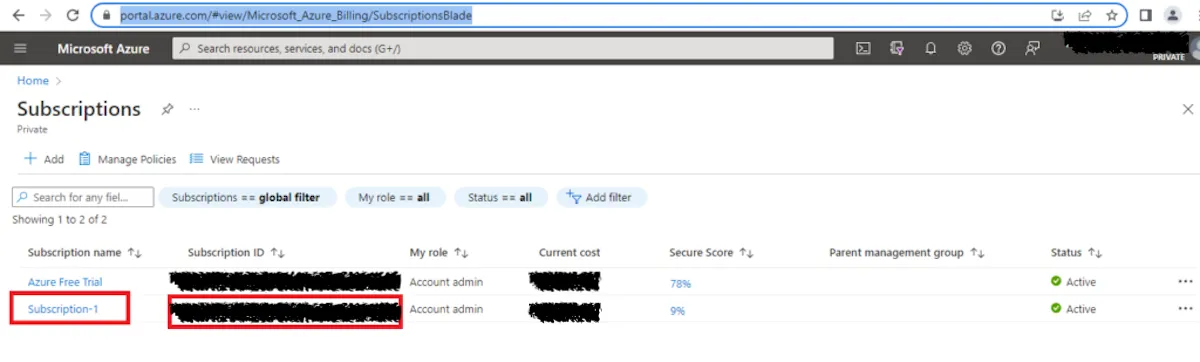This screenshot has height=362, width=1200.
Task: Click Active status in the Azure Free Trial row
Action: click(1074, 282)
